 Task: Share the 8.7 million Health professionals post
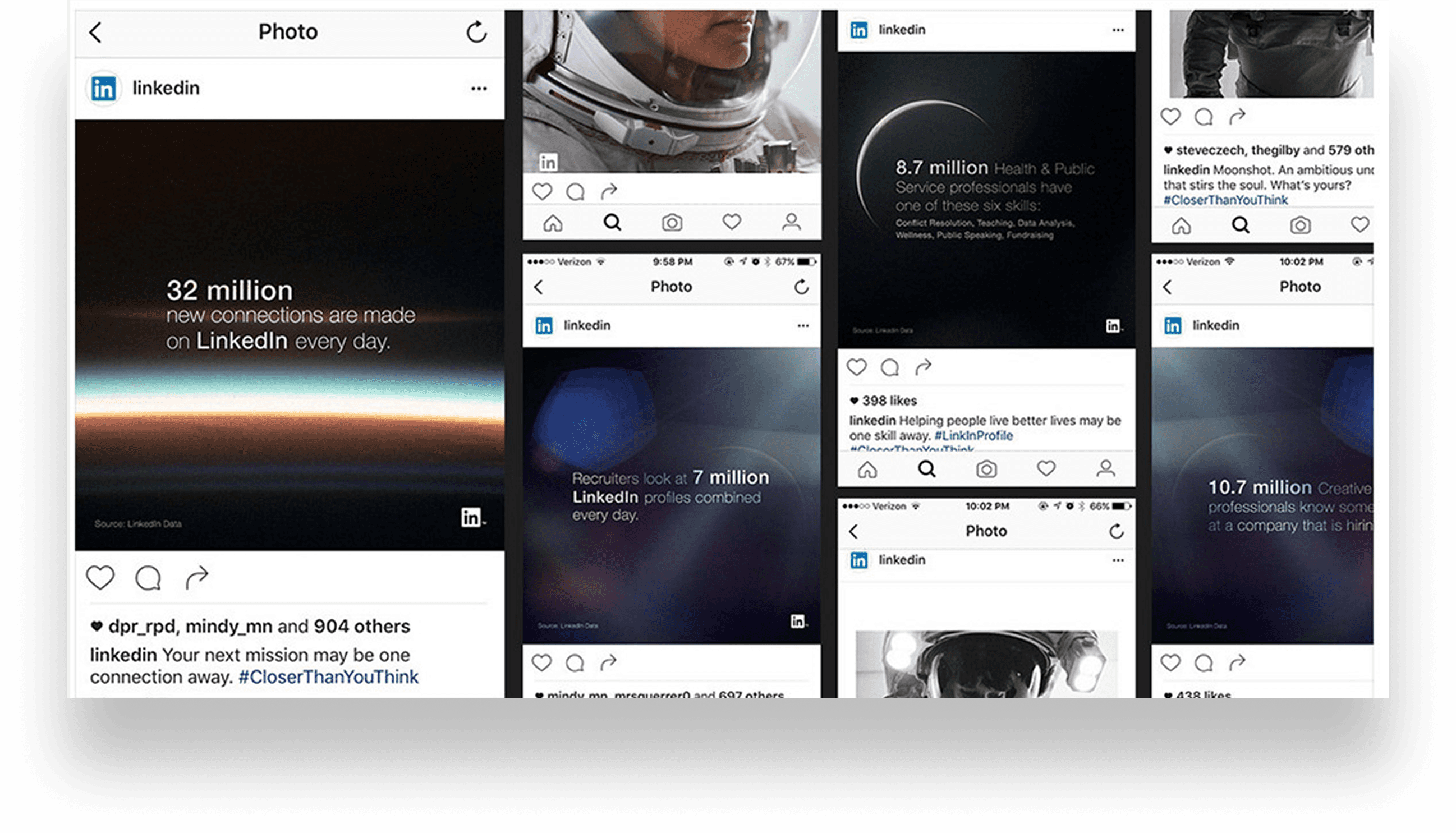click(x=923, y=366)
